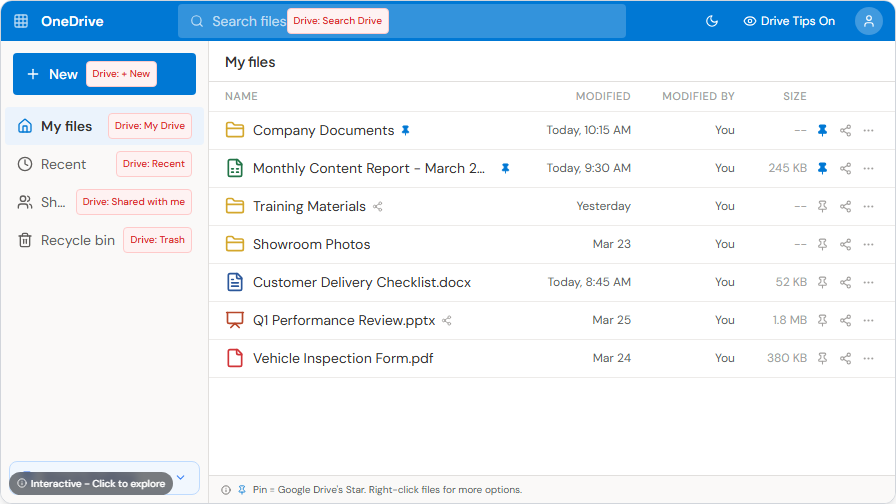This screenshot has height=504, width=896.
Task: Sort by MODIFIED column header
Action: (x=603, y=96)
